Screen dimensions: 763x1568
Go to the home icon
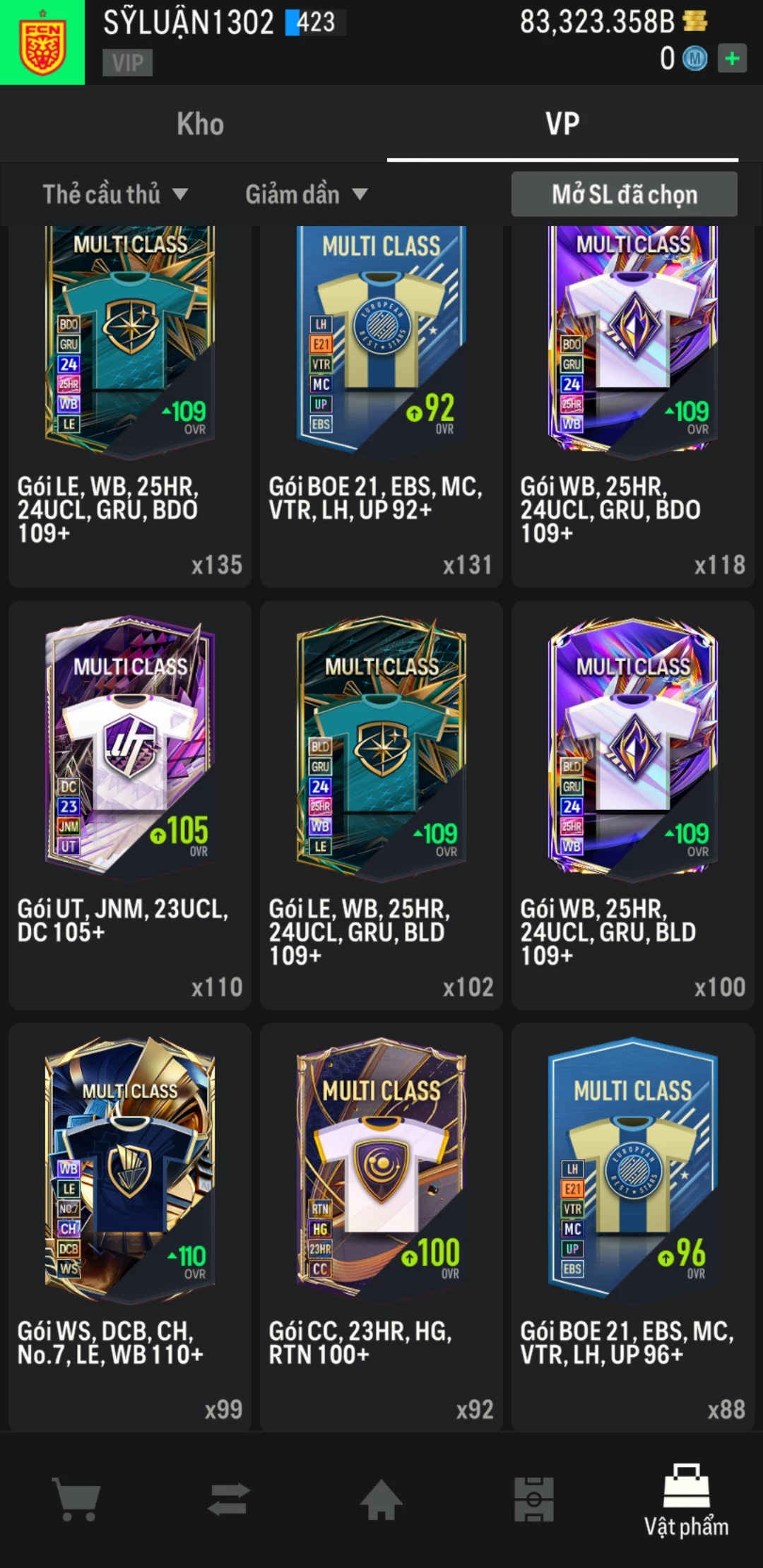click(x=381, y=1499)
